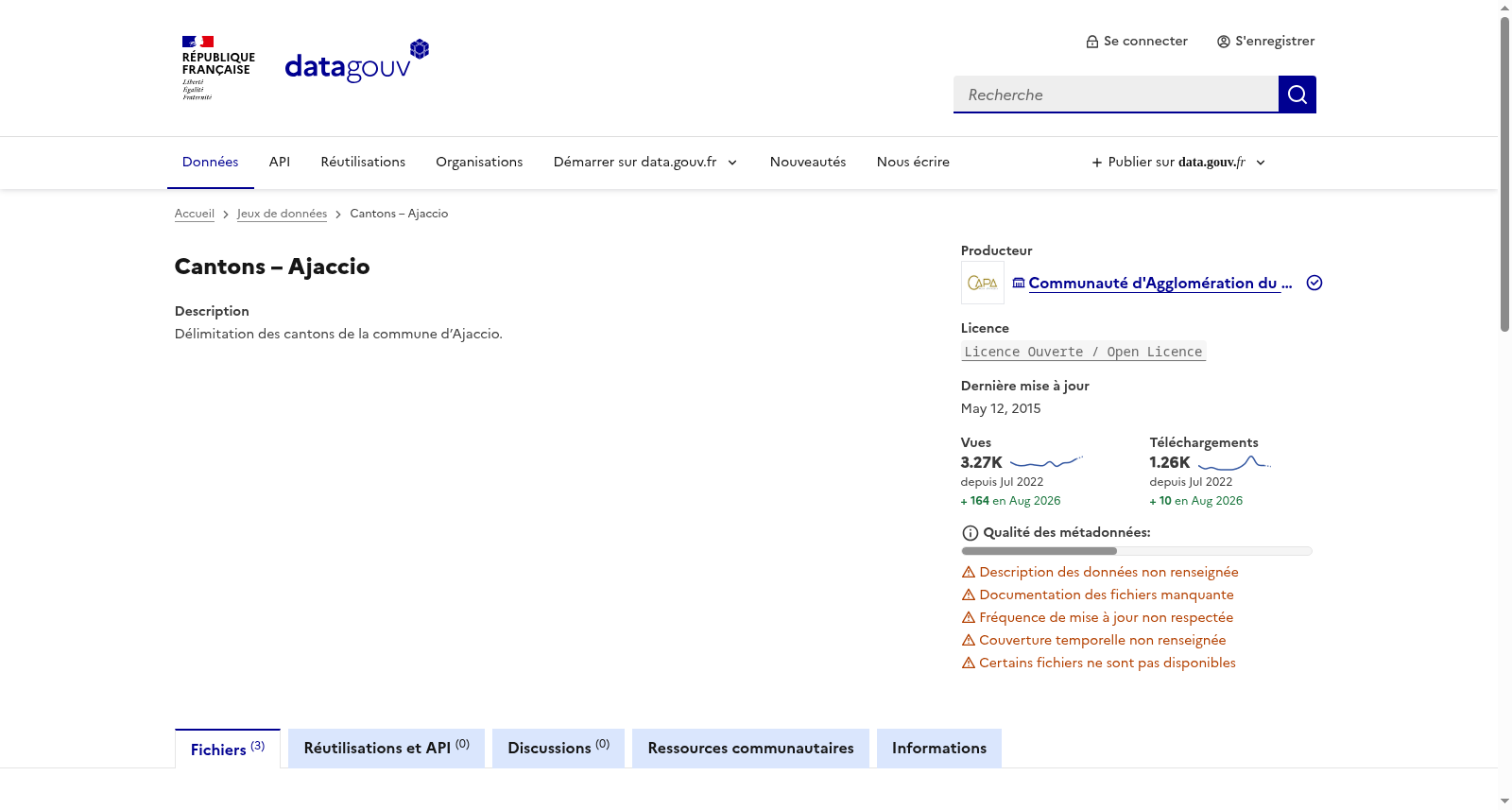The width and height of the screenshot is (1512, 810).
Task: Click the CAPA producer logo thumbnail
Action: 983,283
